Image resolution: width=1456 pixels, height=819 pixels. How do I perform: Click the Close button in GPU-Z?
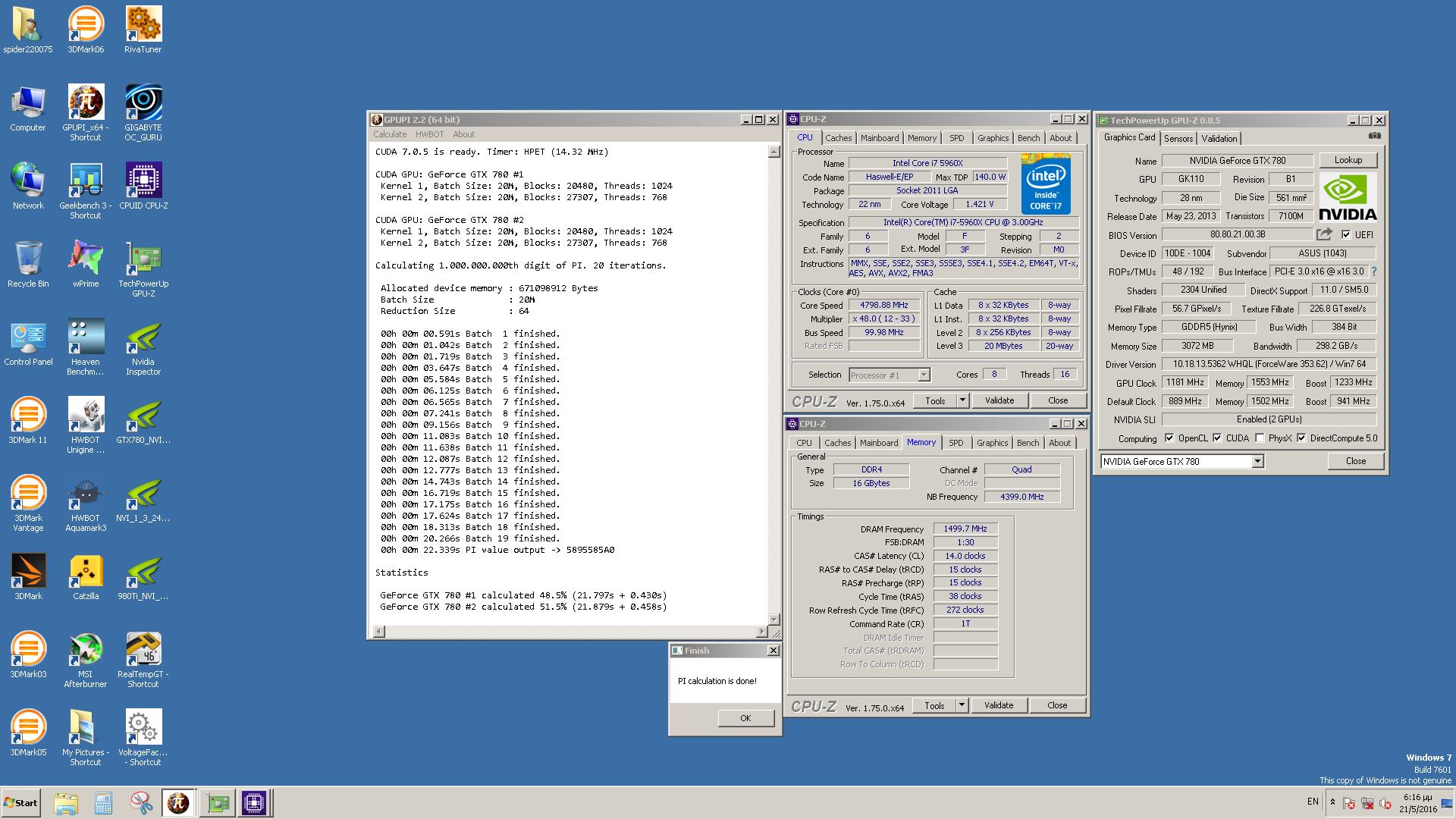1356,461
